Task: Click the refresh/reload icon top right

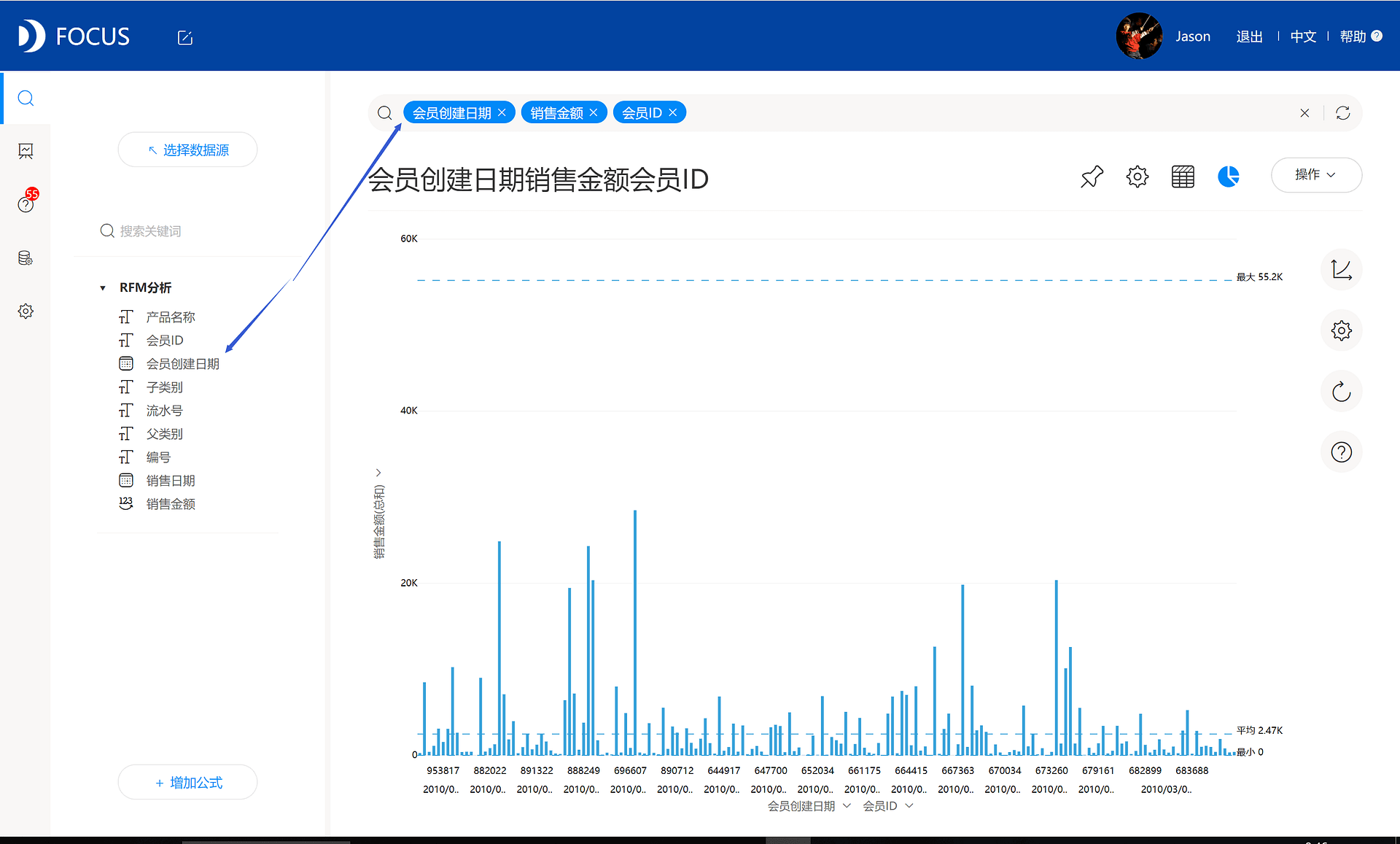Action: click(x=1343, y=112)
